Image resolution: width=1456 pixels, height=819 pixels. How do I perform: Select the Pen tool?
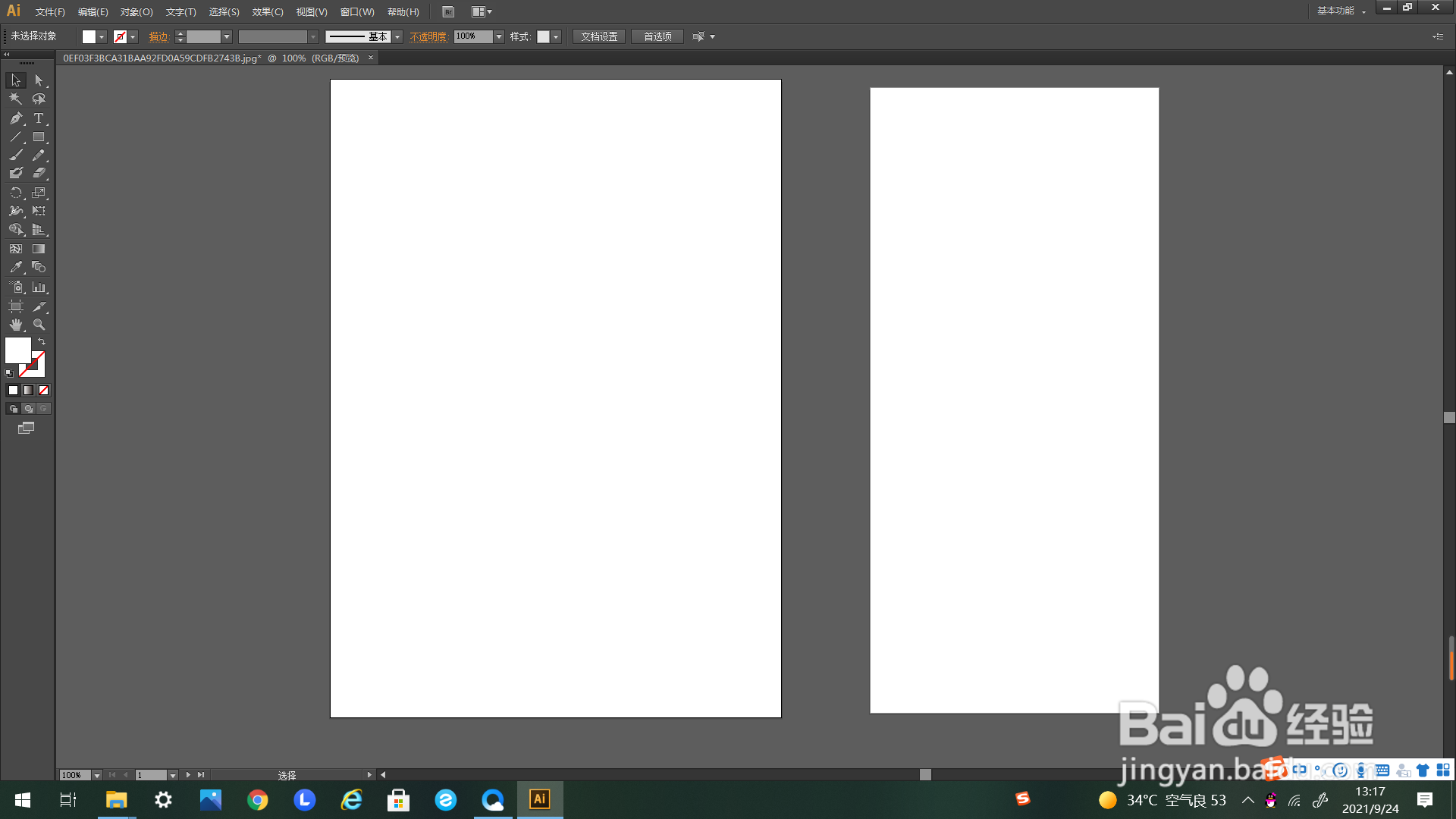click(x=16, y=118)
